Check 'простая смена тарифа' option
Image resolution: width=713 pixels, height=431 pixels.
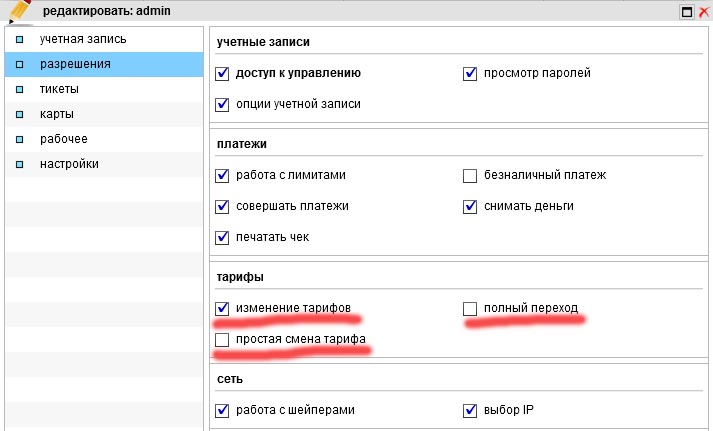click(223, 340)
